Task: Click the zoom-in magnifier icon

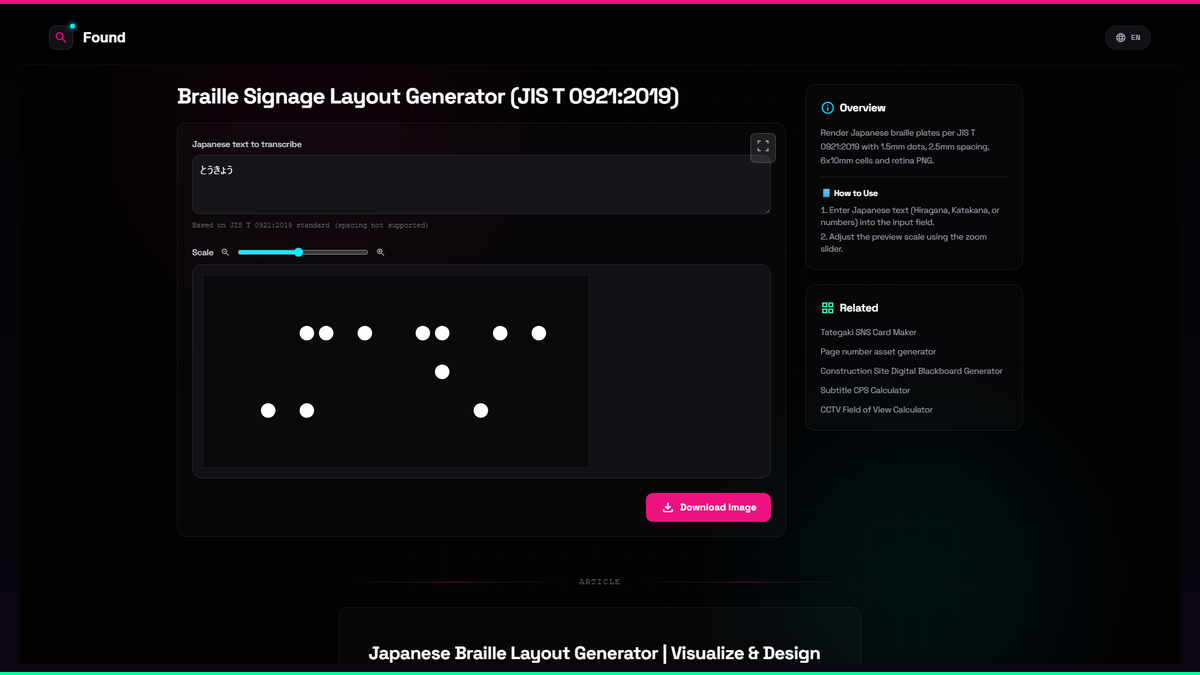Action: click(x=380, y=252)
